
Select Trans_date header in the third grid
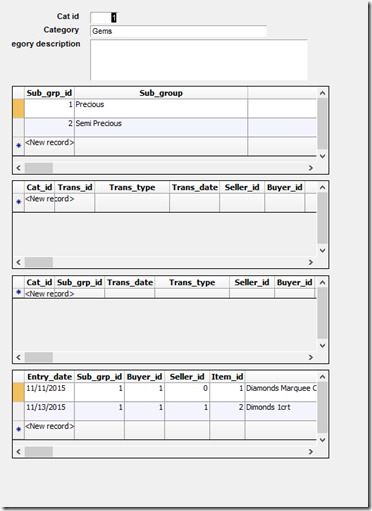pos(130,282)
